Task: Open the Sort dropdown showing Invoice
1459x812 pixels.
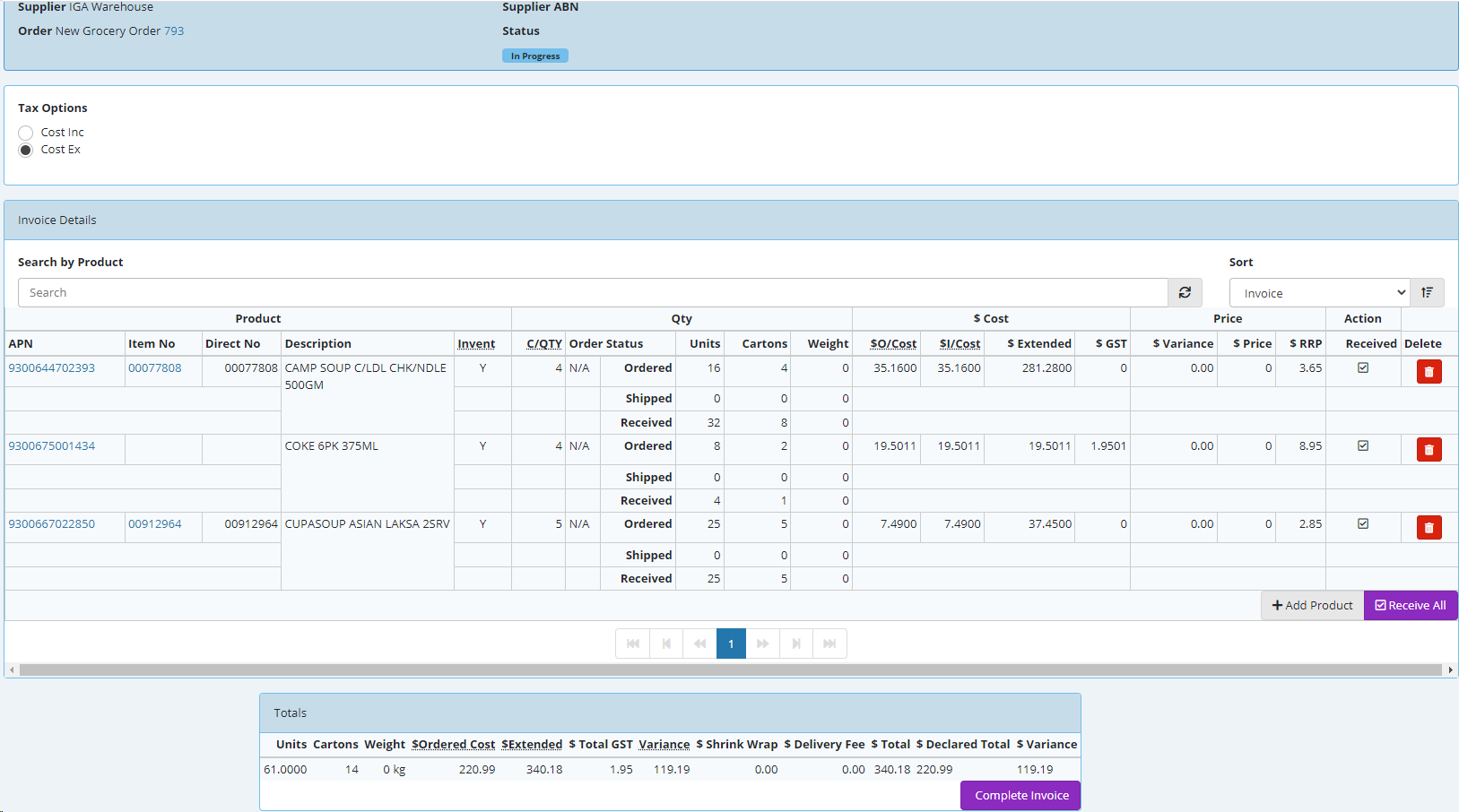Action: point(1320,293)
